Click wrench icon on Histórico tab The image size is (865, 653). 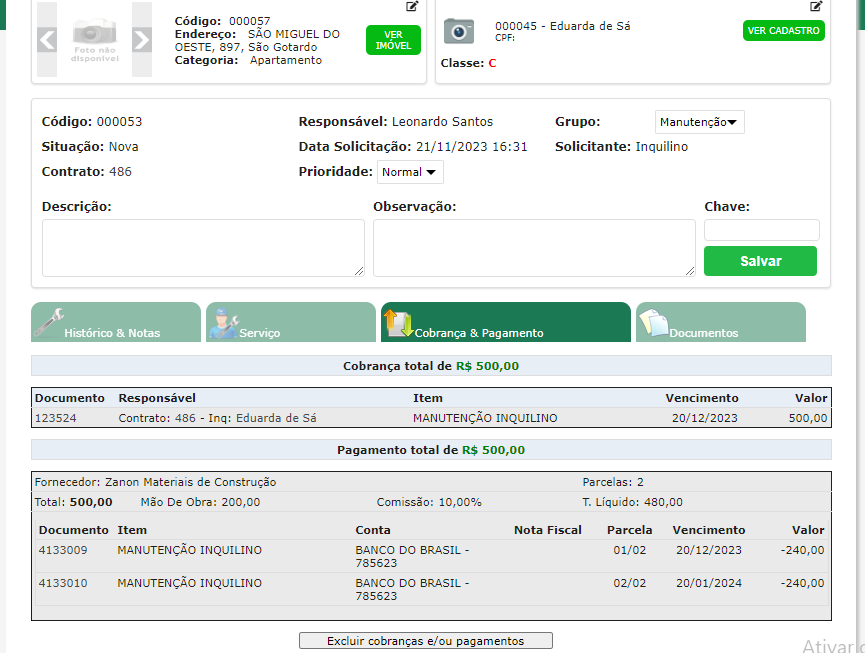coord(49,323)
